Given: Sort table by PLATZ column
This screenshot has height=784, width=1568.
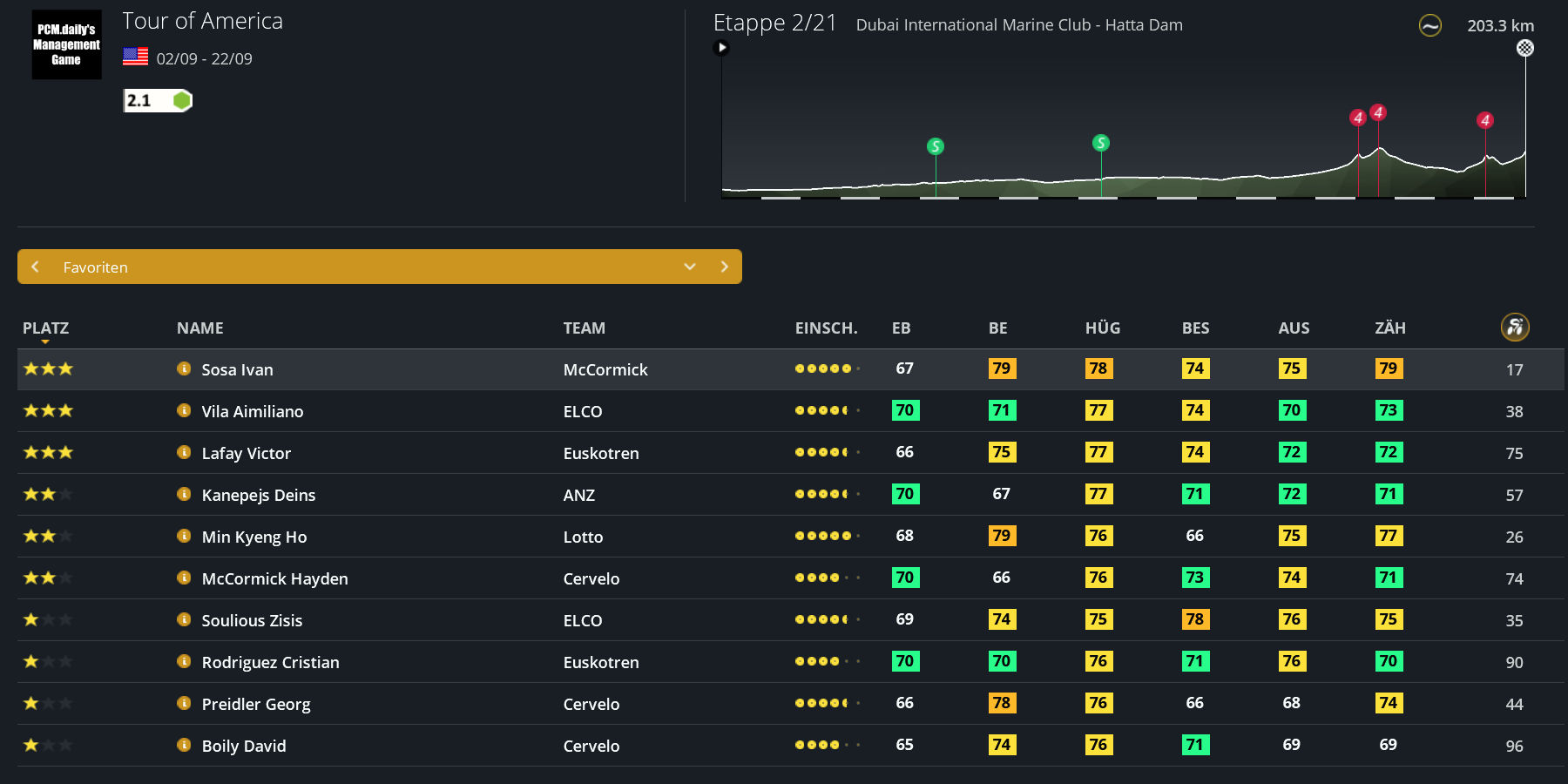Looking at the screenshot, I should (x=45, y=328).
